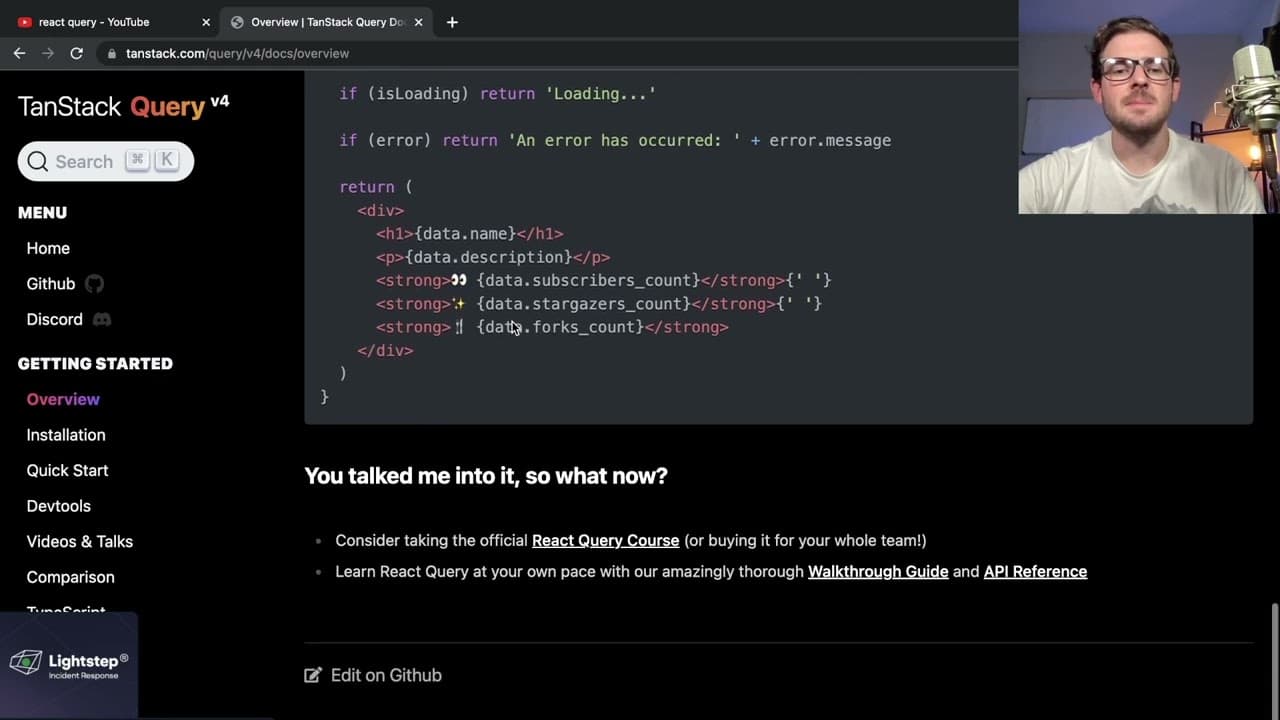Click the pencil edit icon beside Edit on Github
Image resolution: width=1280 pixels, height=720 pixels.
click(x=313, y=675)
